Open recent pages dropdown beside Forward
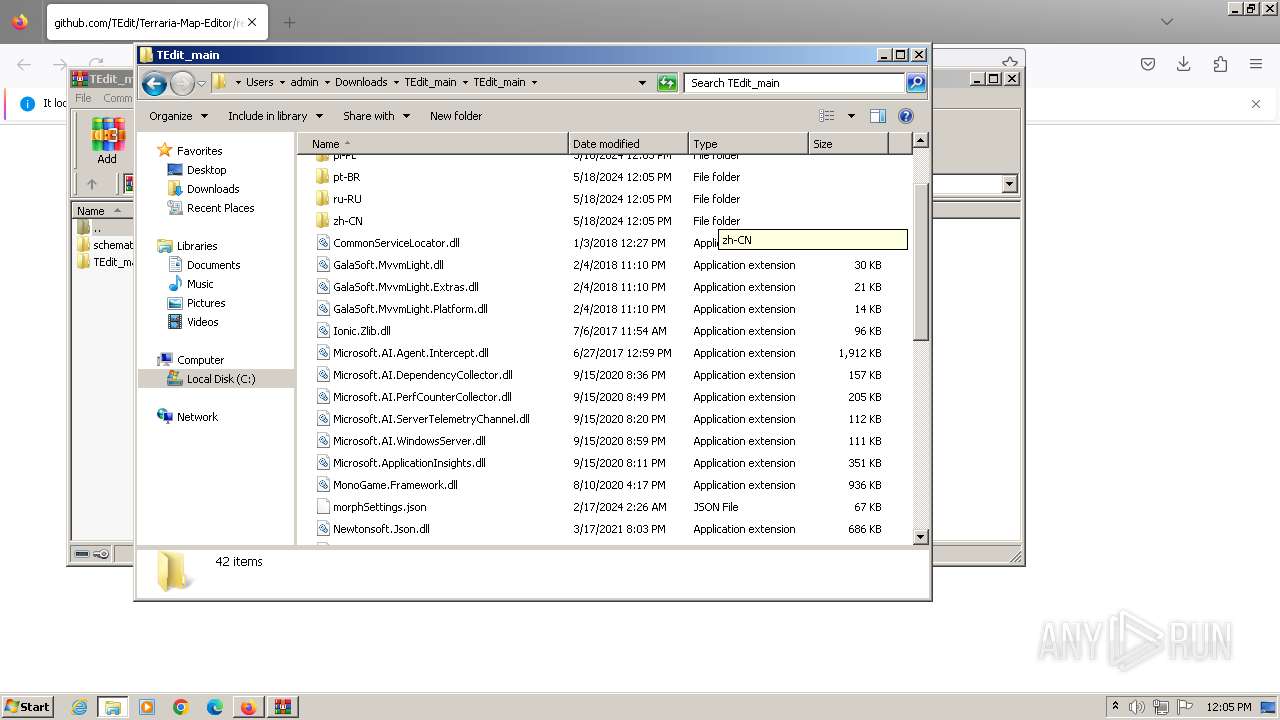The height and width of the screenshot is (720, 1280). pos(201,83)
